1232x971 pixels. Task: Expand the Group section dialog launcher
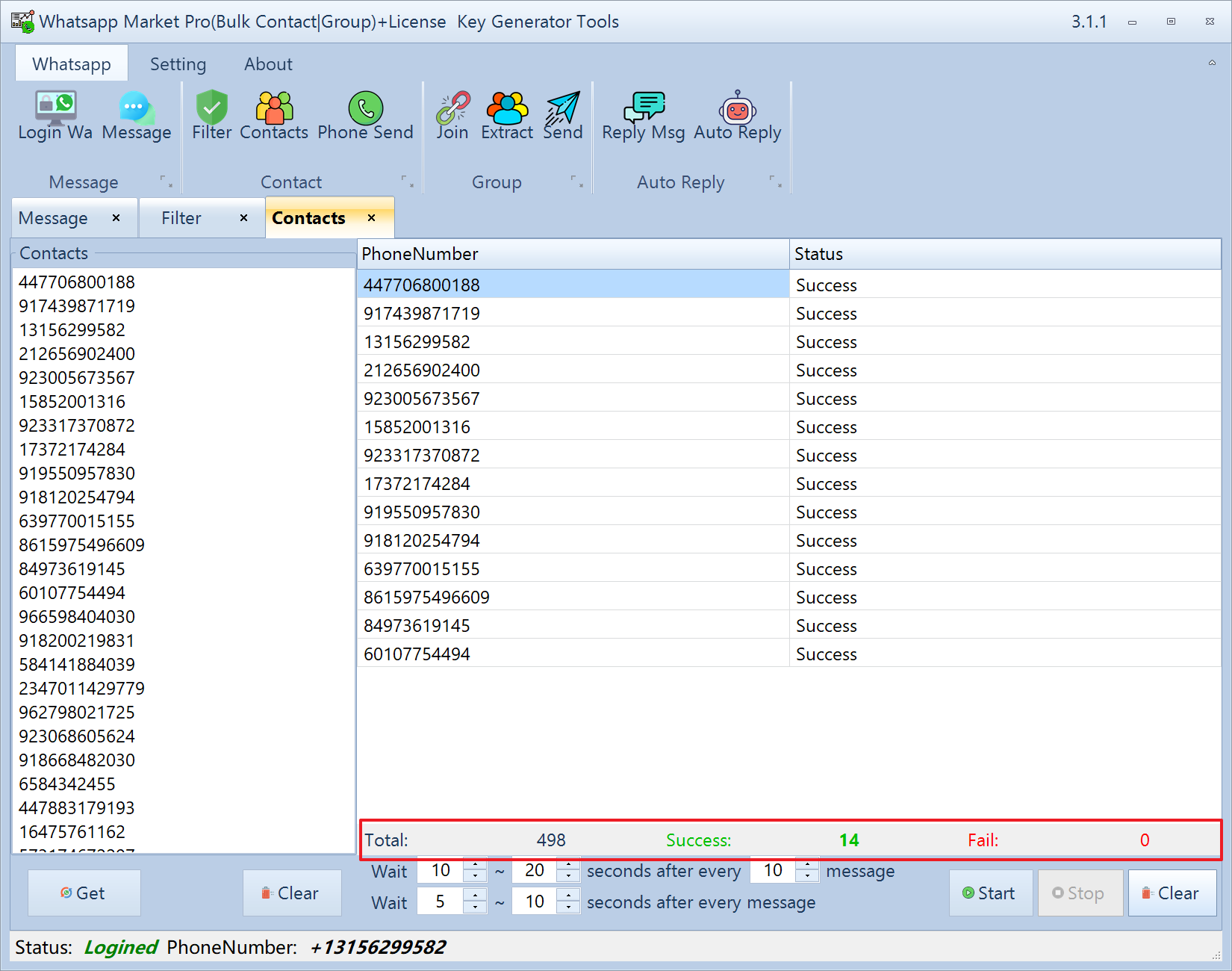577,182
